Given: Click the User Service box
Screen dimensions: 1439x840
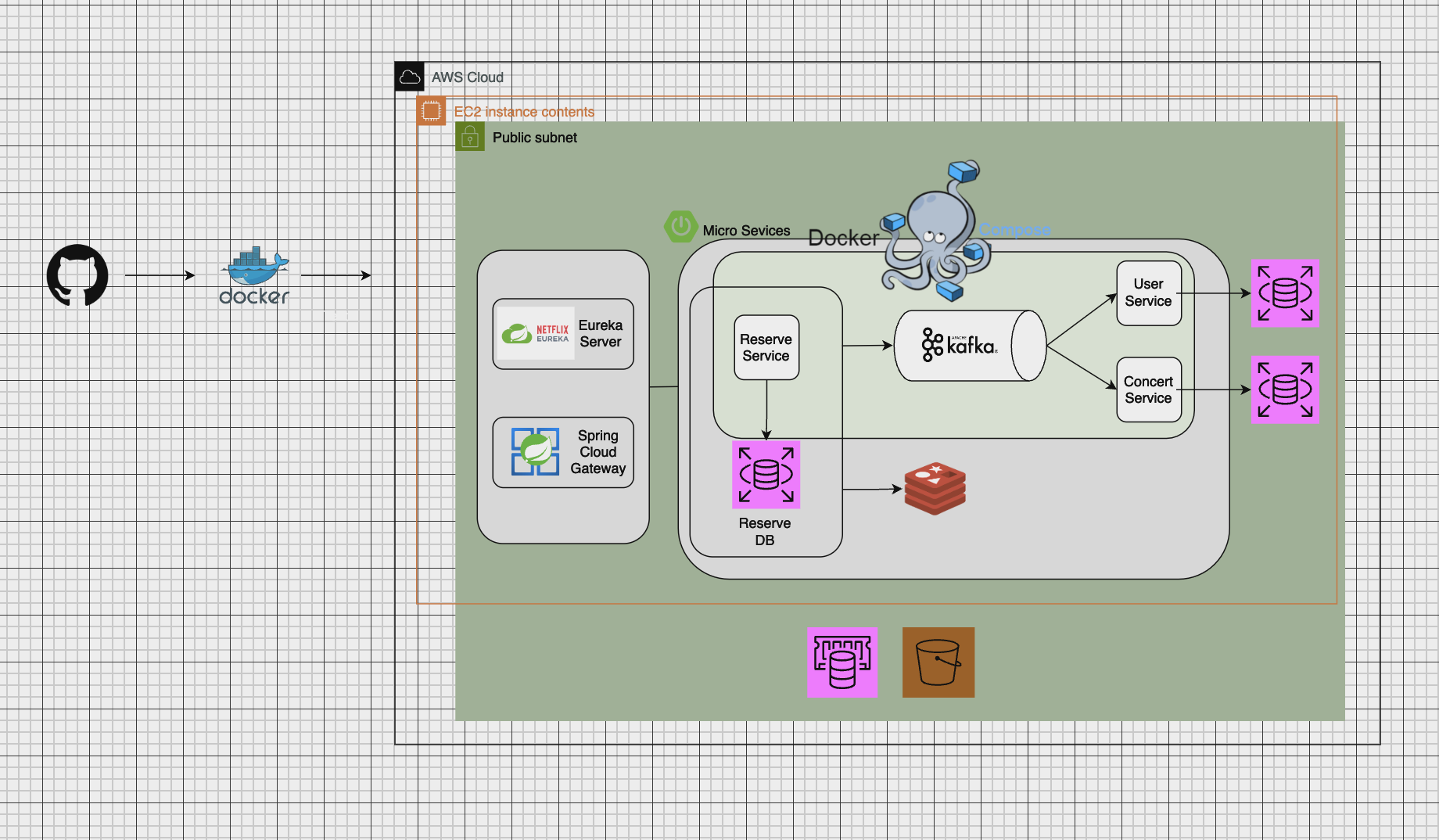Looking at the screenshot, I should tap(1149, 293).
